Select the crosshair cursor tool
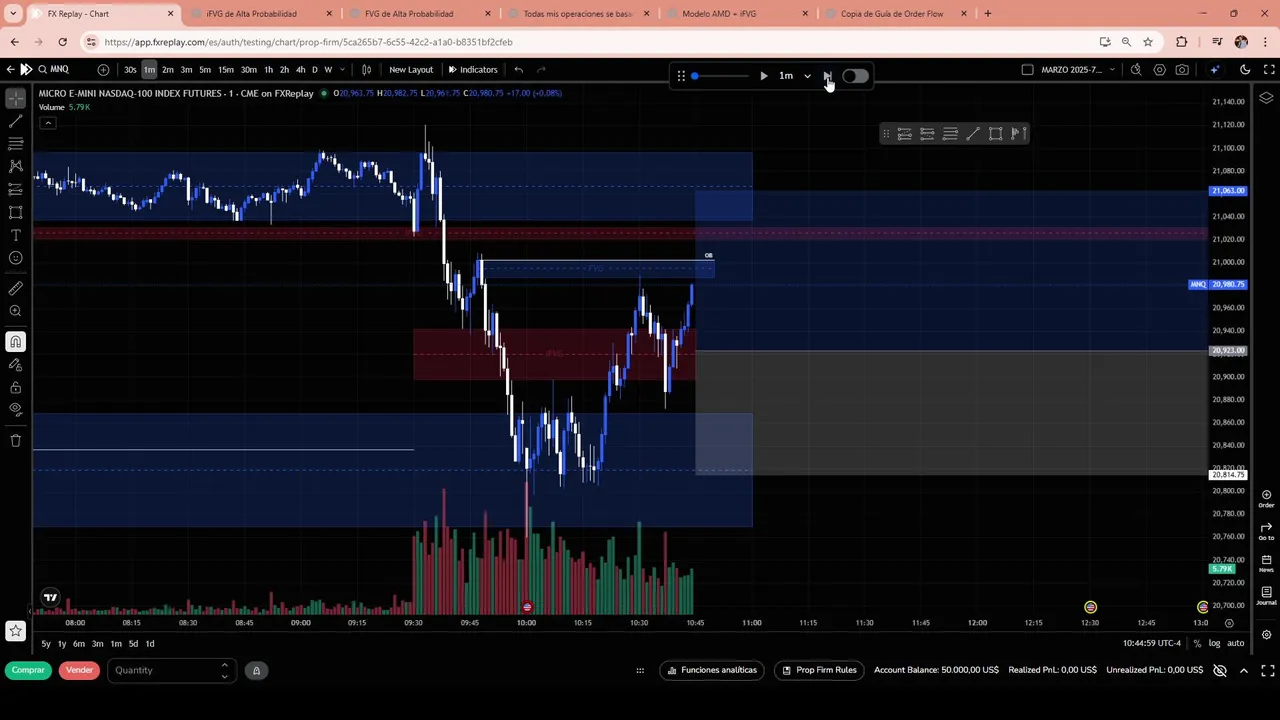Screen dimensions: 1280x720 15,98
